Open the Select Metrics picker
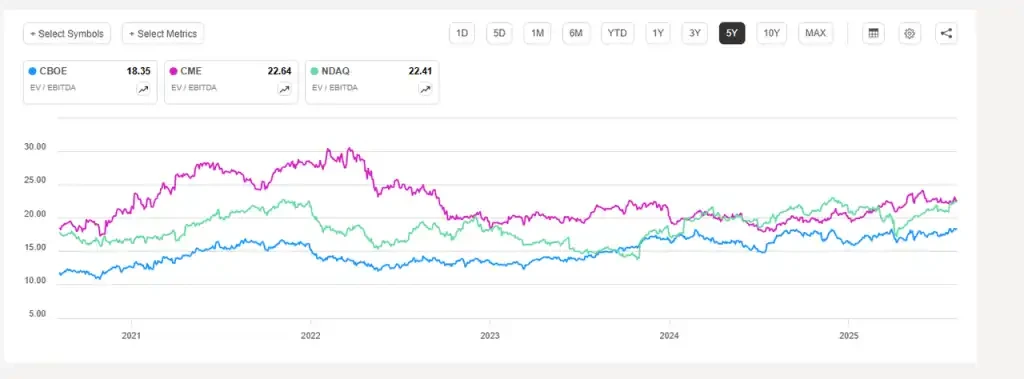The height and width of the screenshot is (379, 1024). 163,33
